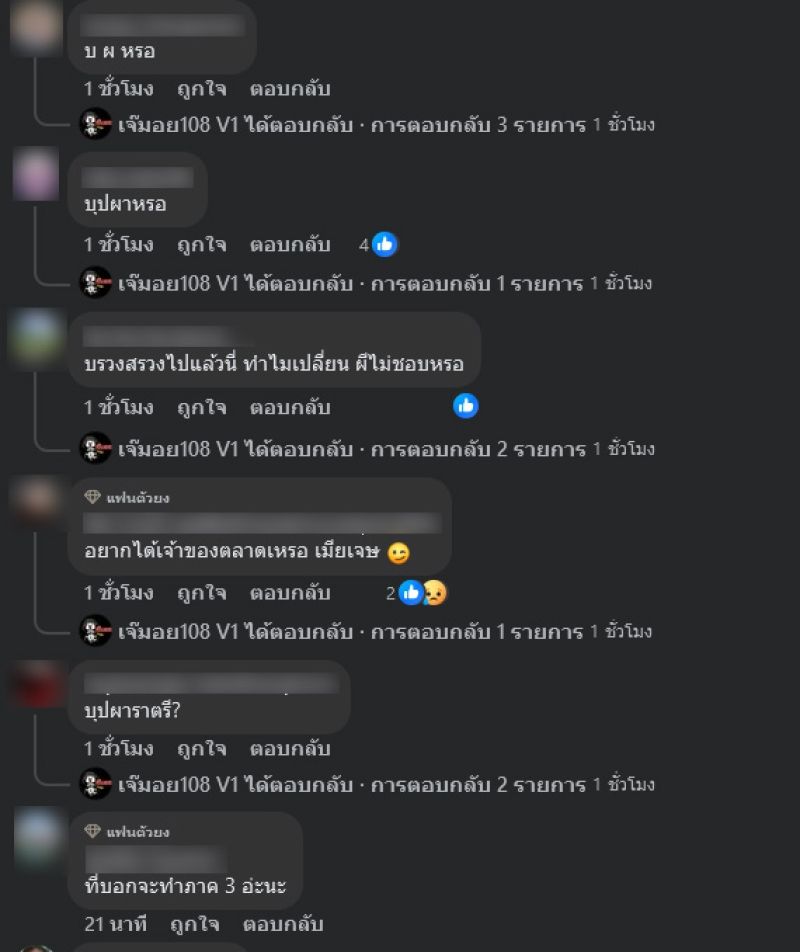This screenshot has width=800, height=952.
Task: Click the 21 นาที timestamp link
Action: (x=115, y=924)
